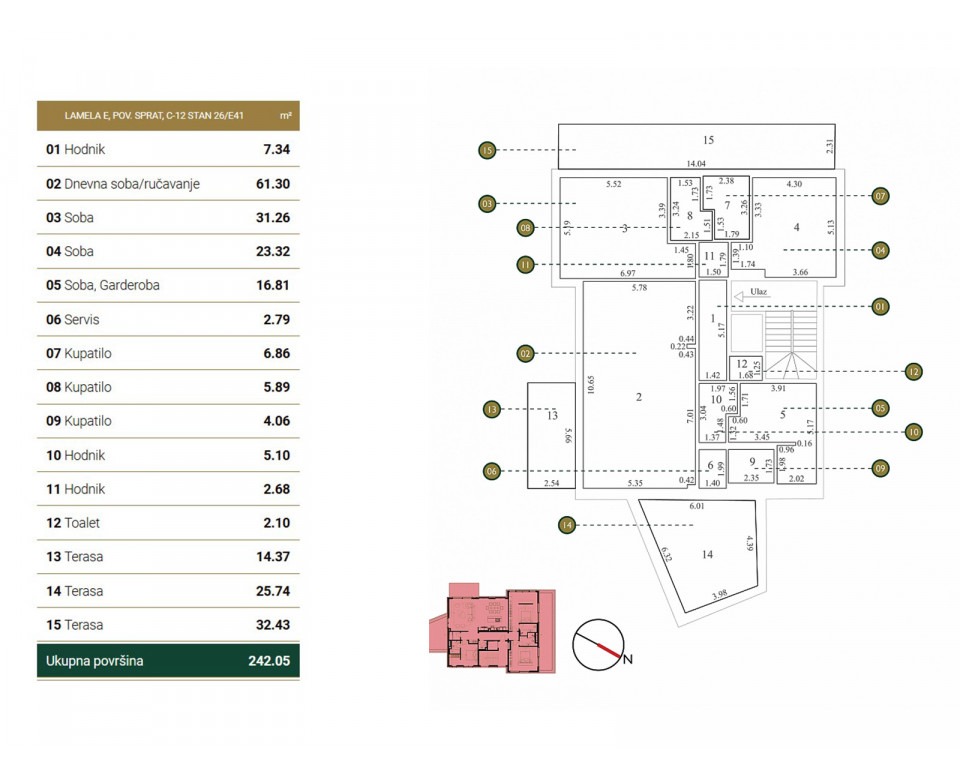Click the 01 hallway marker circle
960x780 pixels.
(x=880, y=306)
